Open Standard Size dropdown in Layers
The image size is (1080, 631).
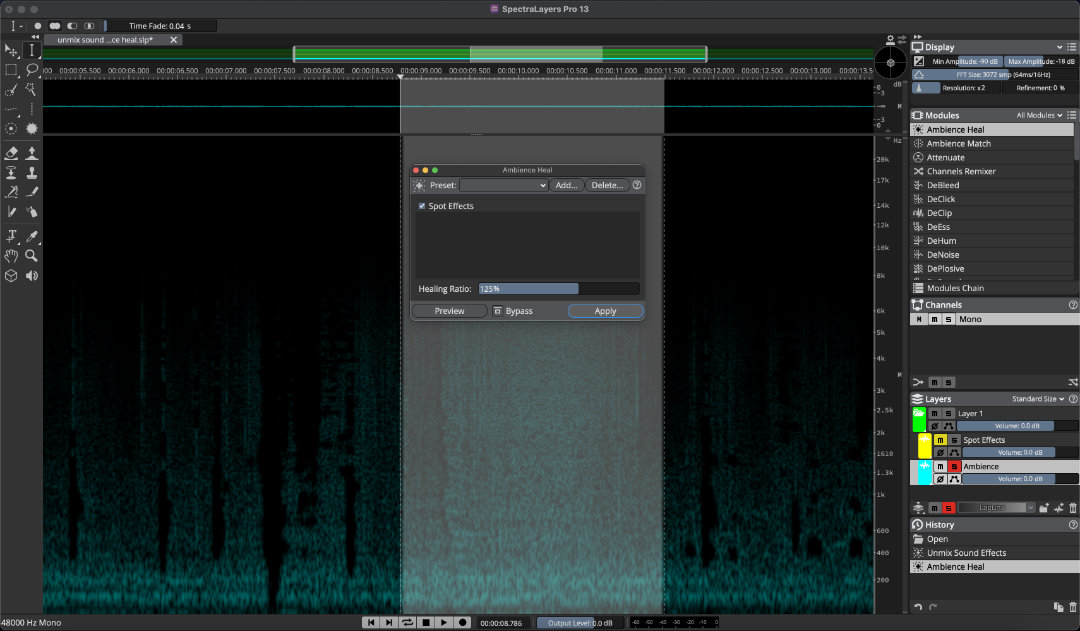coord(1038,399)
